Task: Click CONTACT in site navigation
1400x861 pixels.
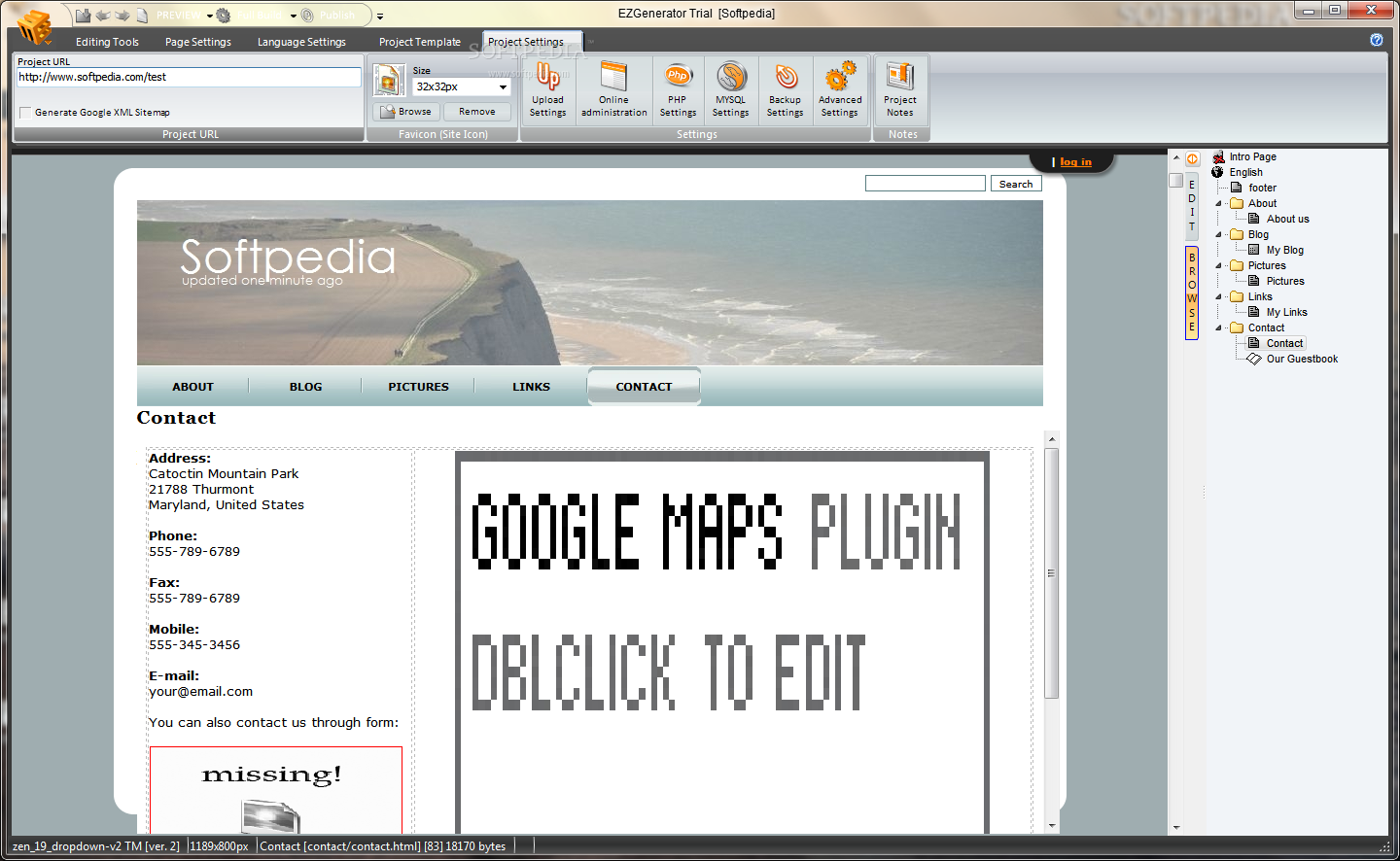Action: click(644, 387)
